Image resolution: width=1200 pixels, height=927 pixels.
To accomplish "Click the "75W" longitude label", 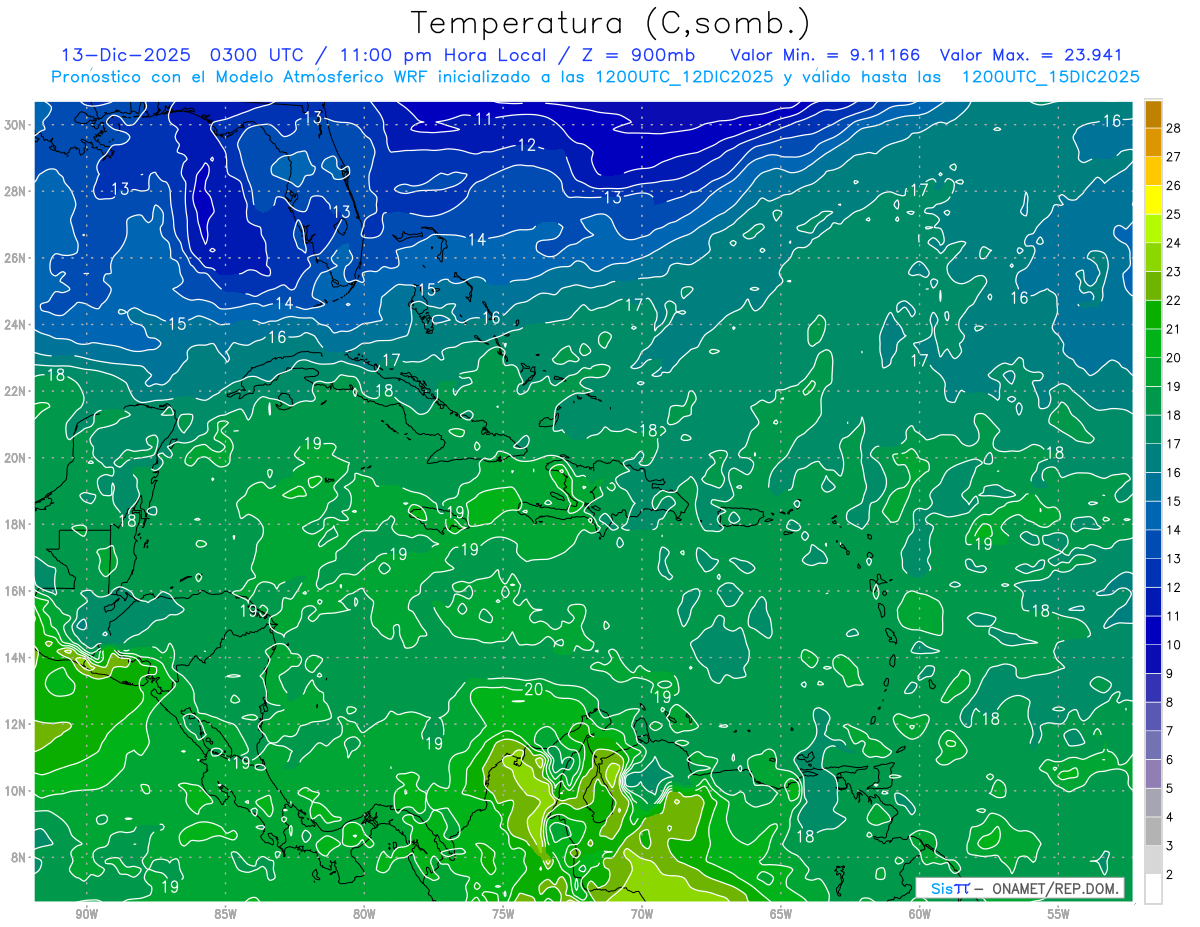I will [503, 914].
